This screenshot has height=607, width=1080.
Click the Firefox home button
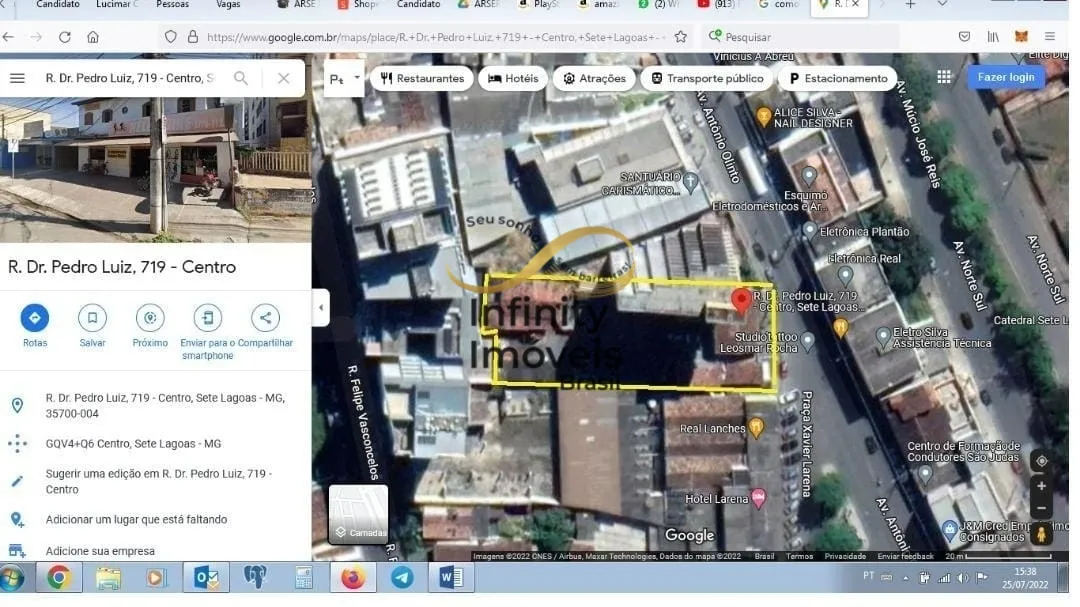(x=93, y=37)
